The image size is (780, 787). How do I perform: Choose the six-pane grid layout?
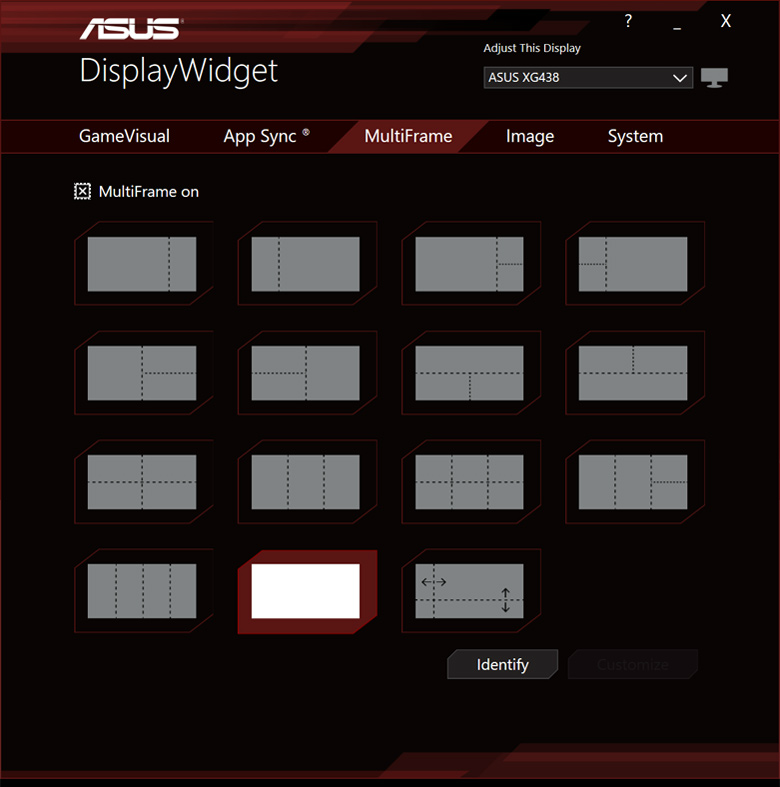pos(471,482)
